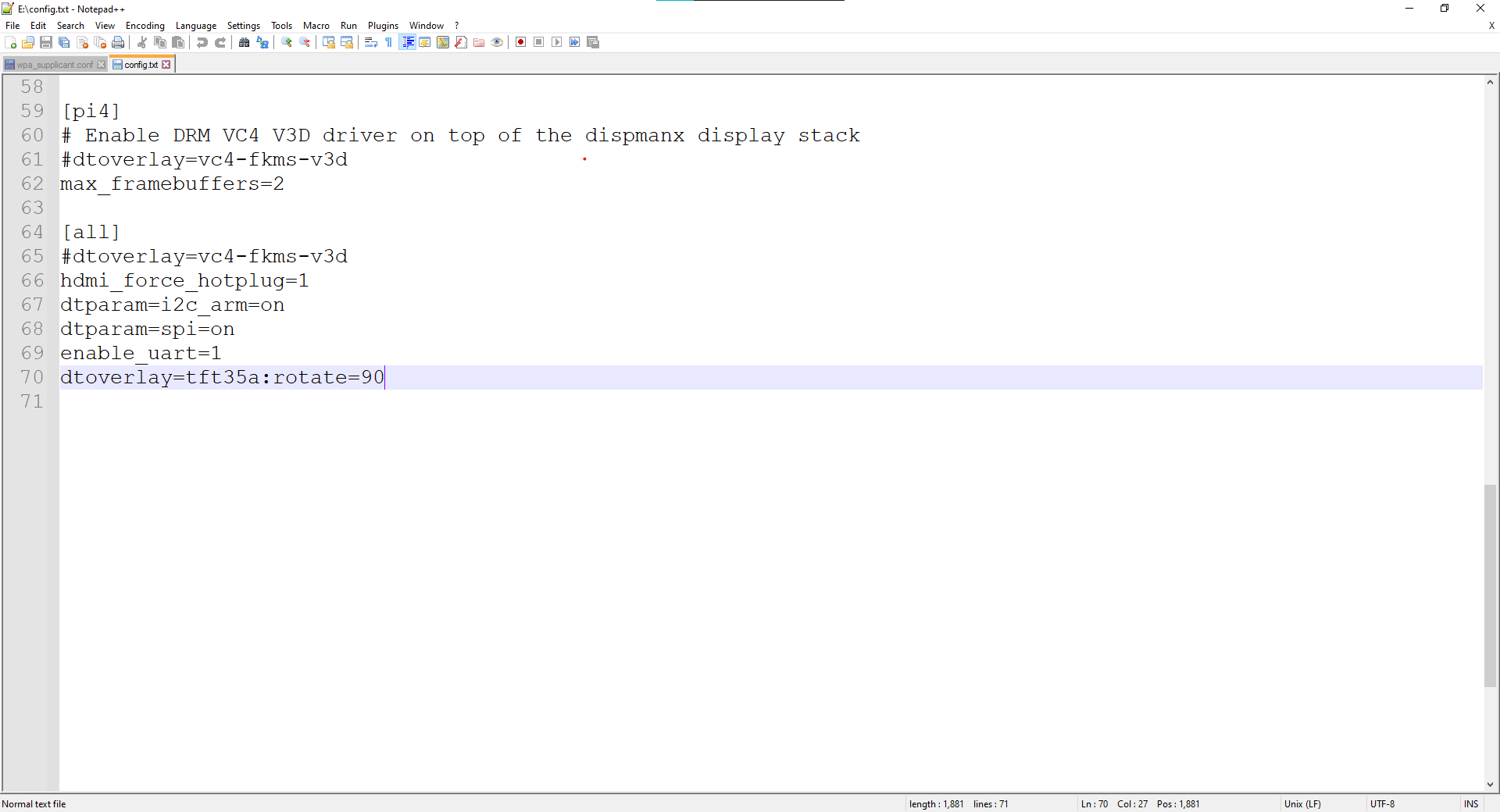Open a file using the folder icon
This screenshot has height=812, width=1500.
[x=28, y=42]
